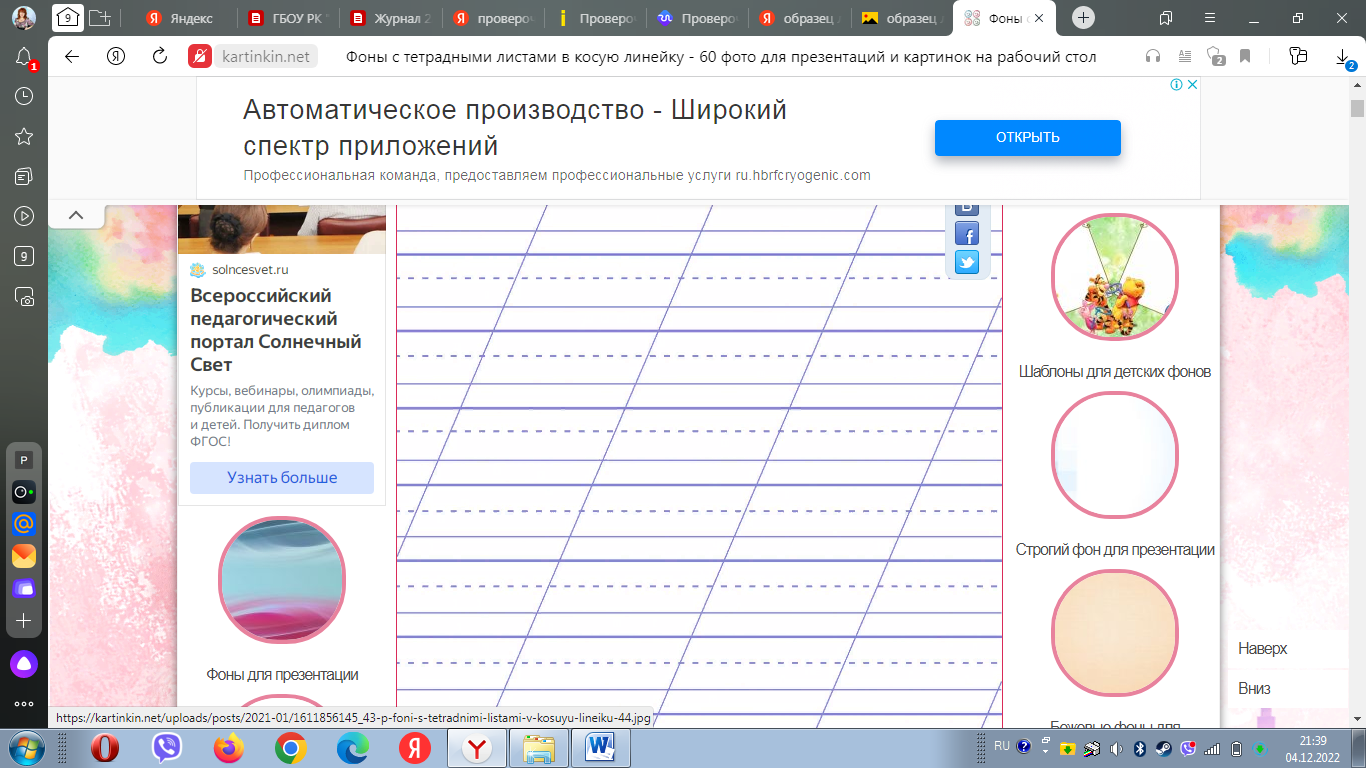Screen dimensions: 1366x768
Task: Enable read-aloud headphones icon
Action: point(1153,56)
